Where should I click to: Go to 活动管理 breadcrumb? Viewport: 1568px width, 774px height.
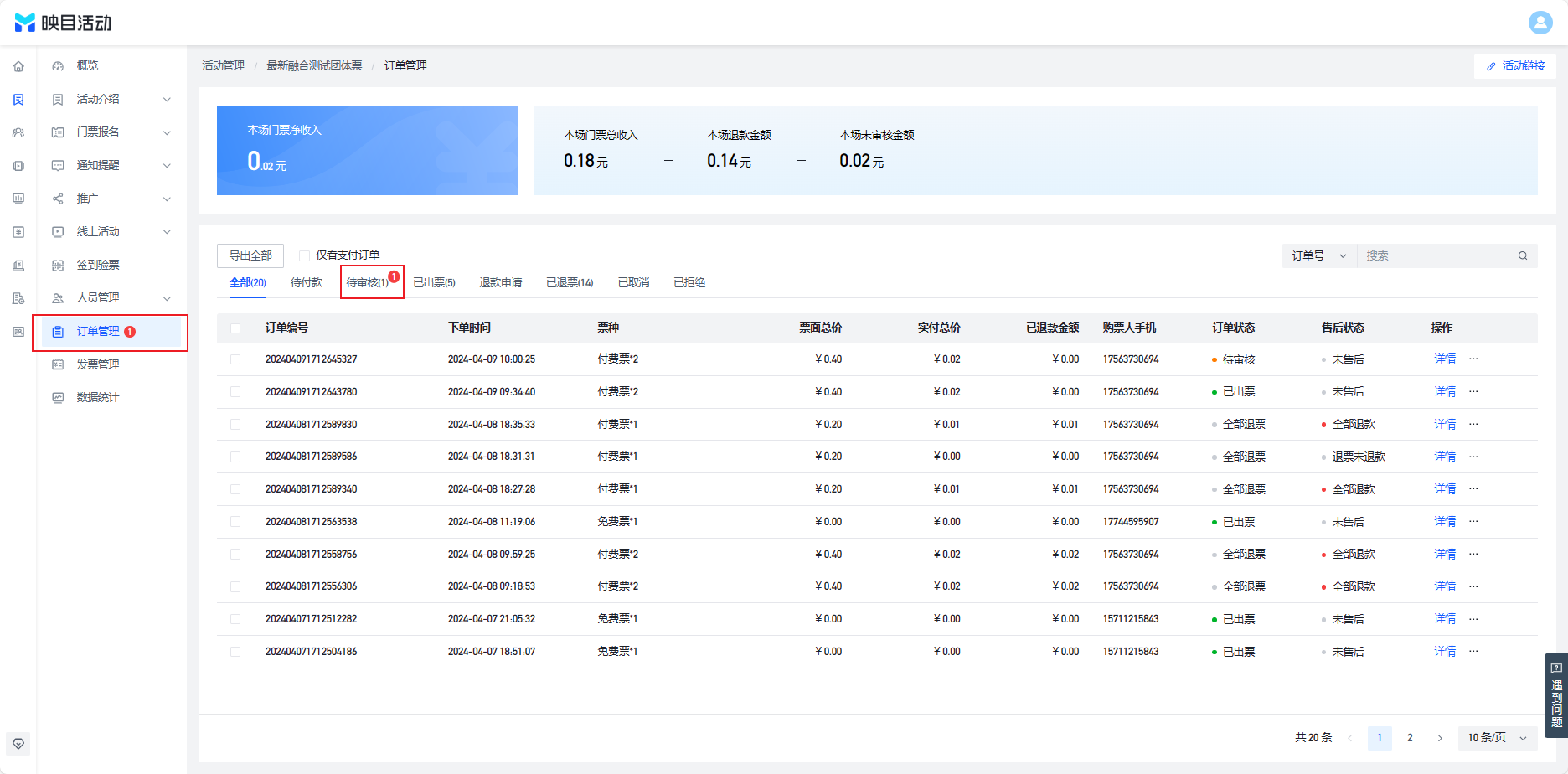[x=224, y=65]
